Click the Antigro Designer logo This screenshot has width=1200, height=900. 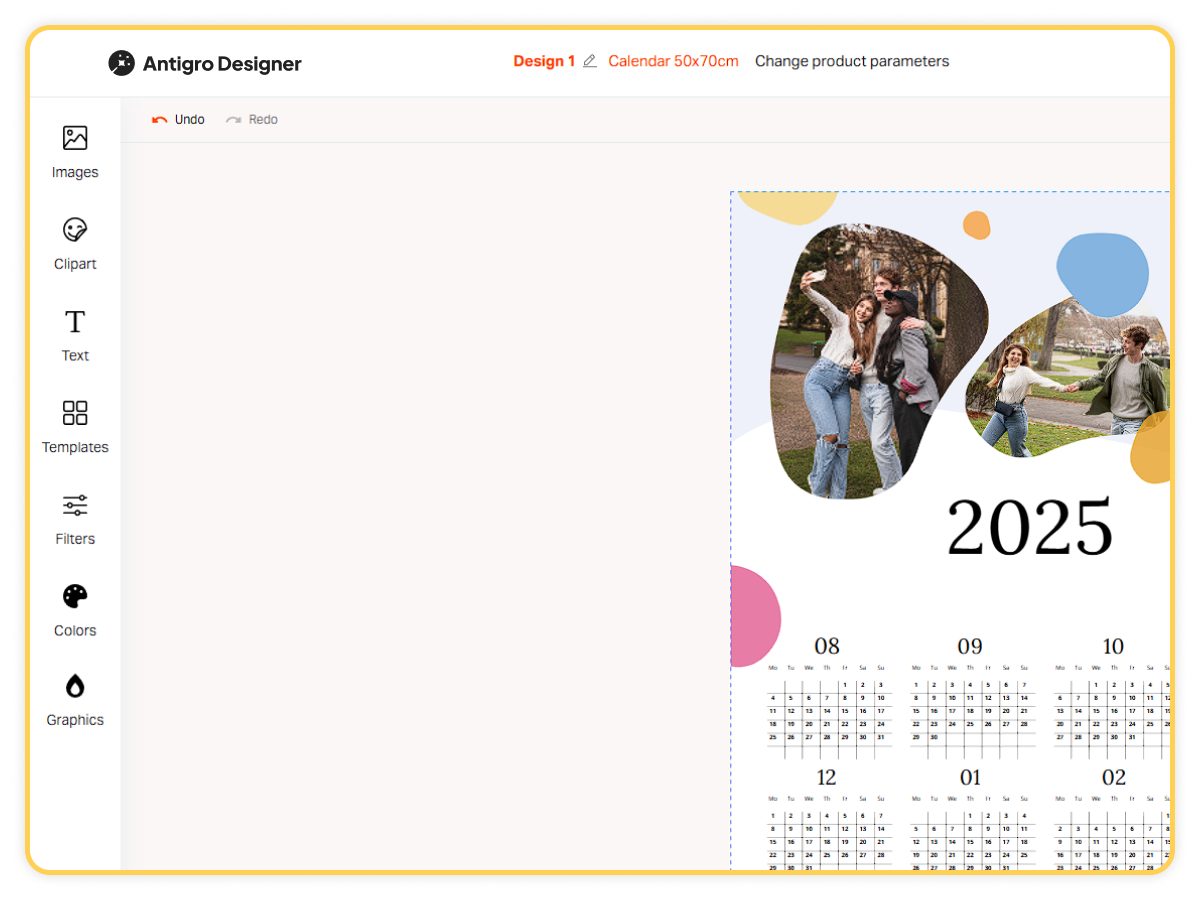click(205, 64)
